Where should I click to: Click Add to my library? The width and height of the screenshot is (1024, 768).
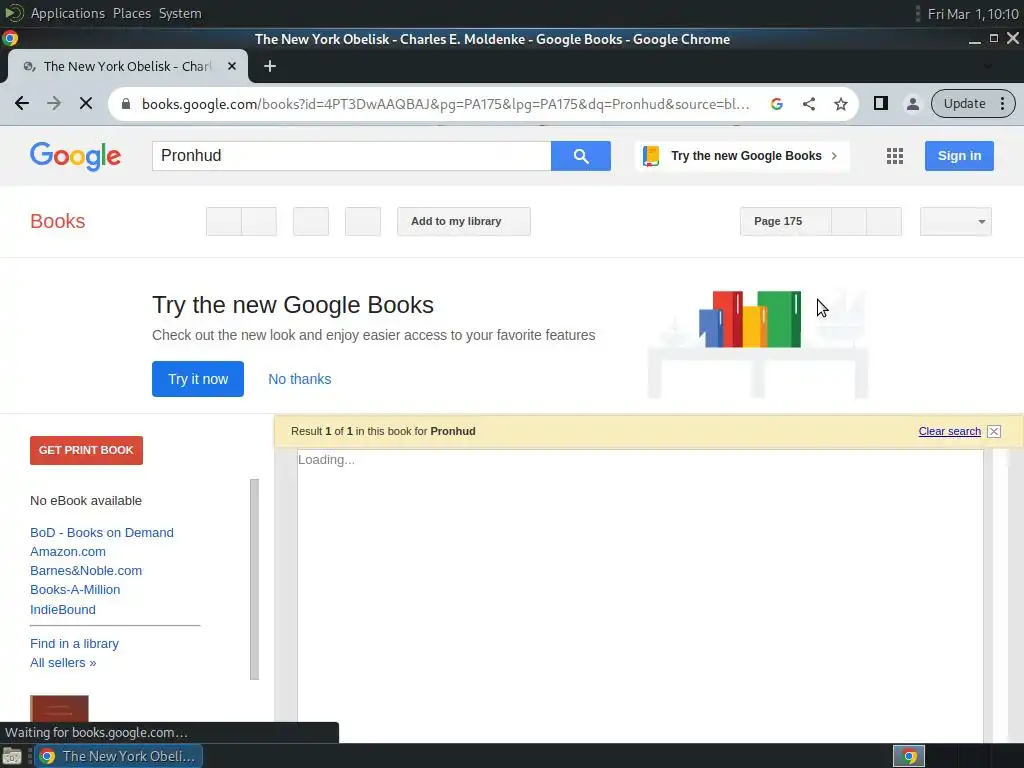[464, 221]
